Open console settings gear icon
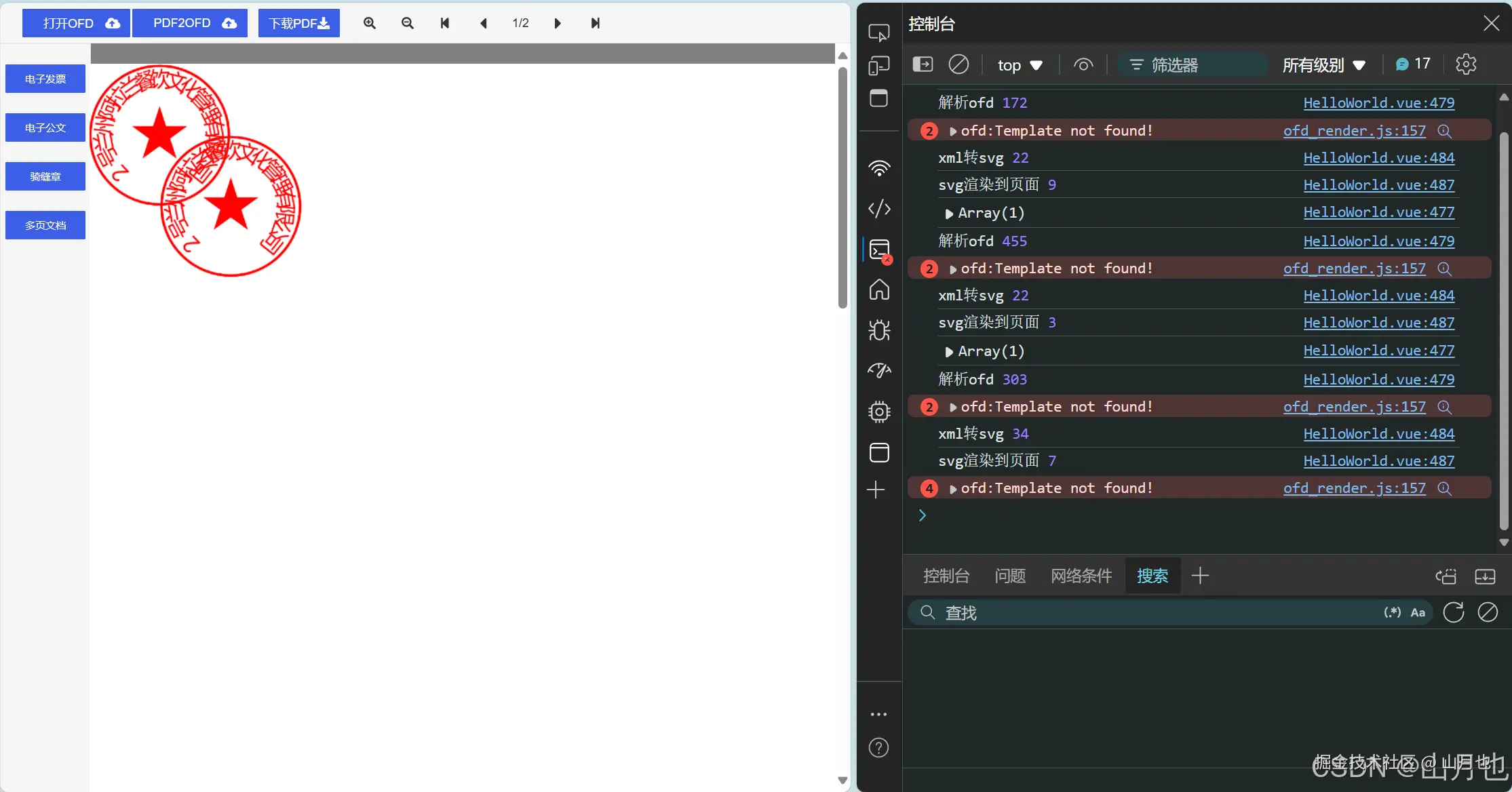 tap(1466, 64)
